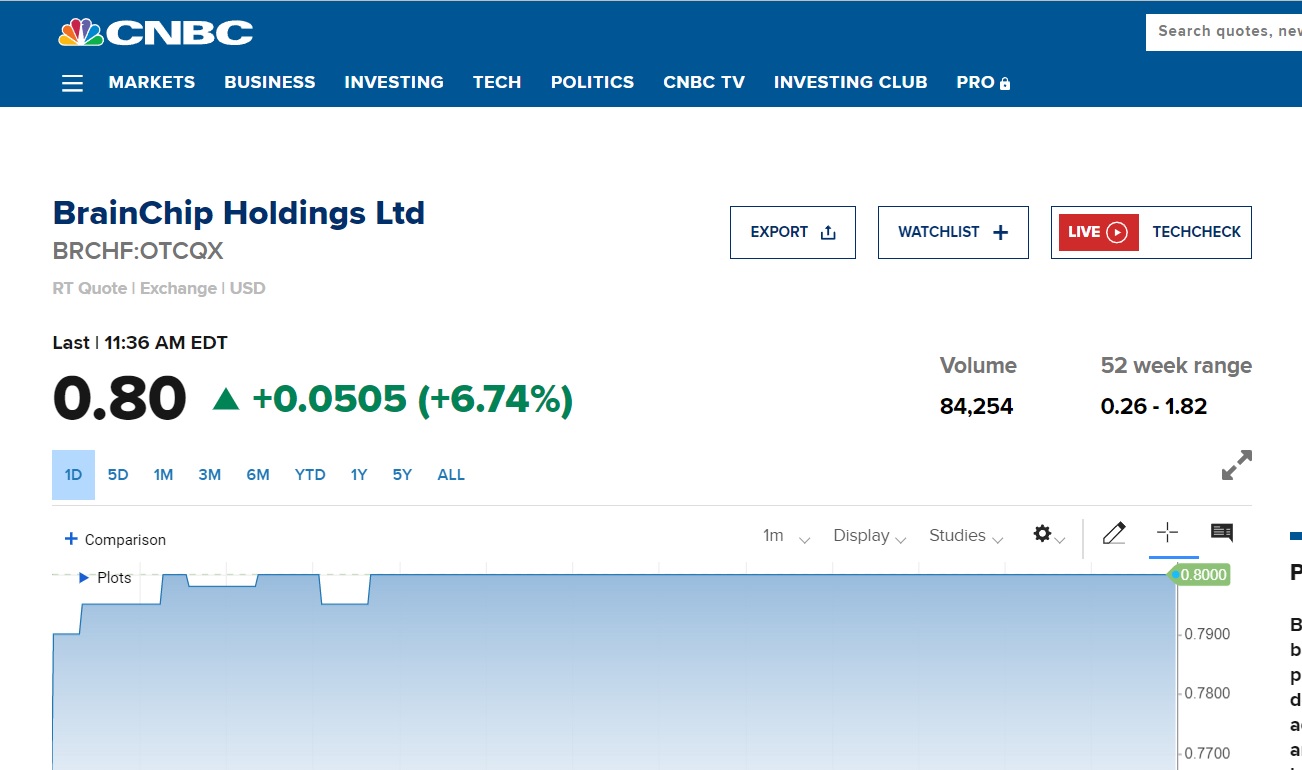This screenshot has width=1302, height=770.
Task: Open the 1m interval dropdown
Action: [x=785, y=536]
